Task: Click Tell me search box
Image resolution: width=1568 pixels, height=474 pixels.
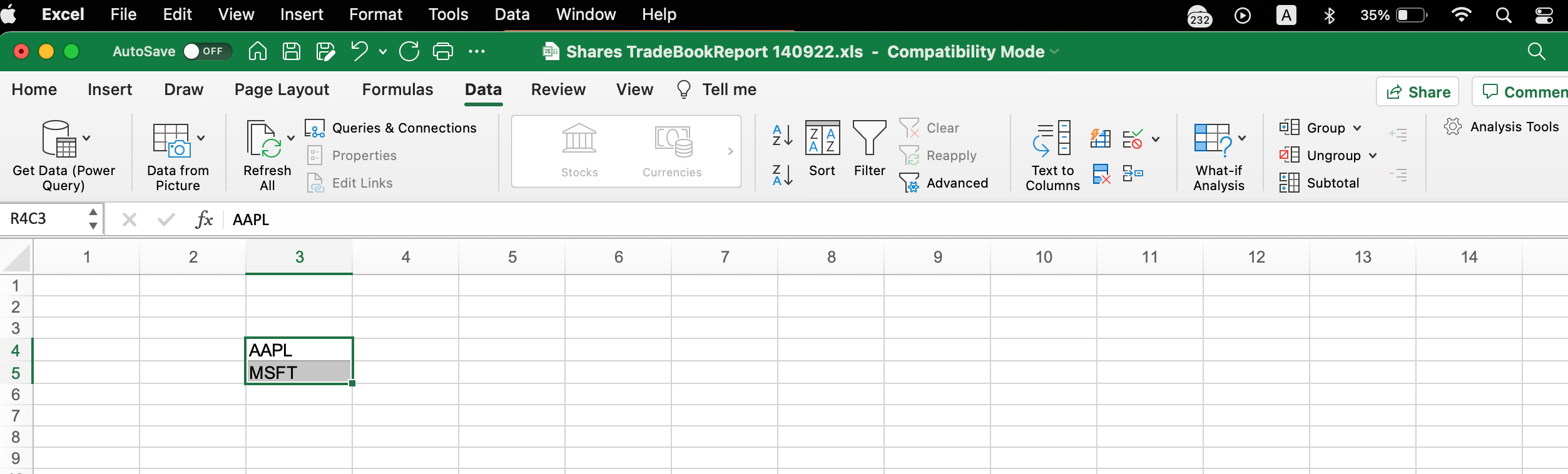Action: pos(717,89)
